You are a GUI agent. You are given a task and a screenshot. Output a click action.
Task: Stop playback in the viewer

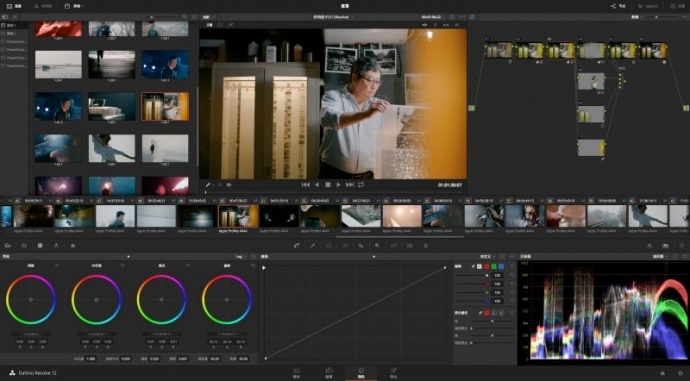(x=328, y=185)
